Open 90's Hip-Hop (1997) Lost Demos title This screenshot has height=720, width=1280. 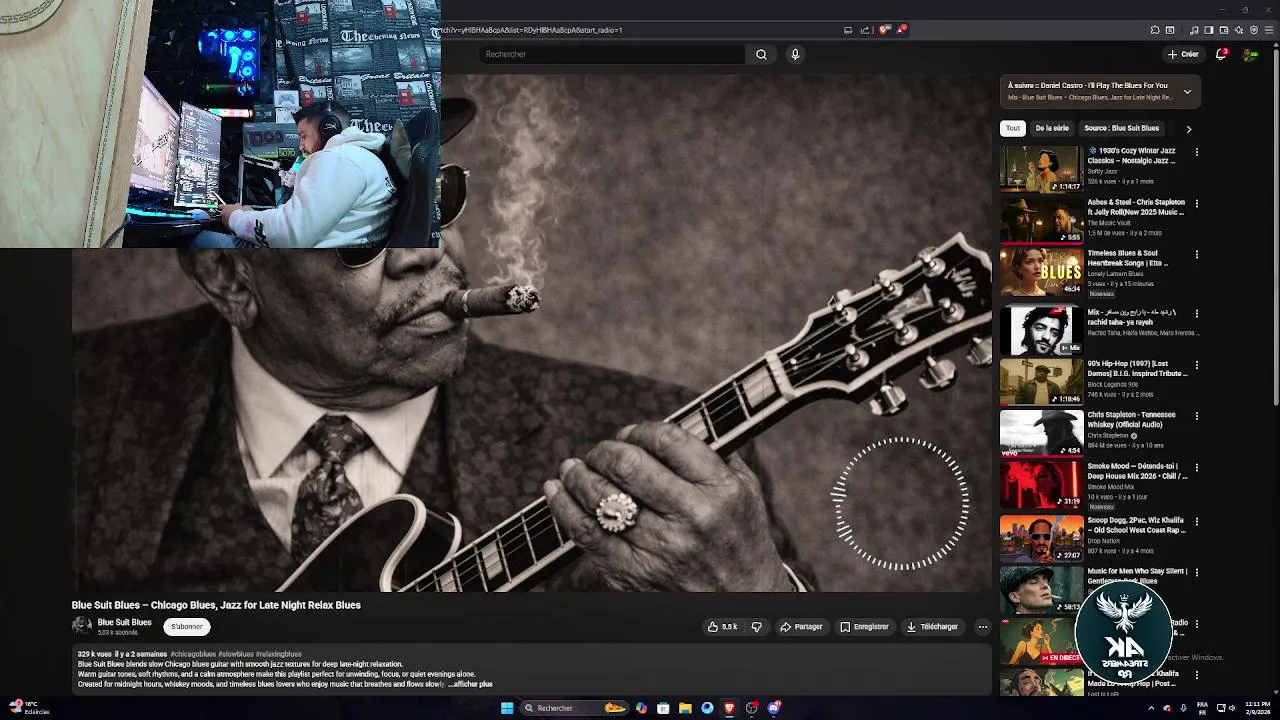pyautogui.click(x=1137, y=368)
